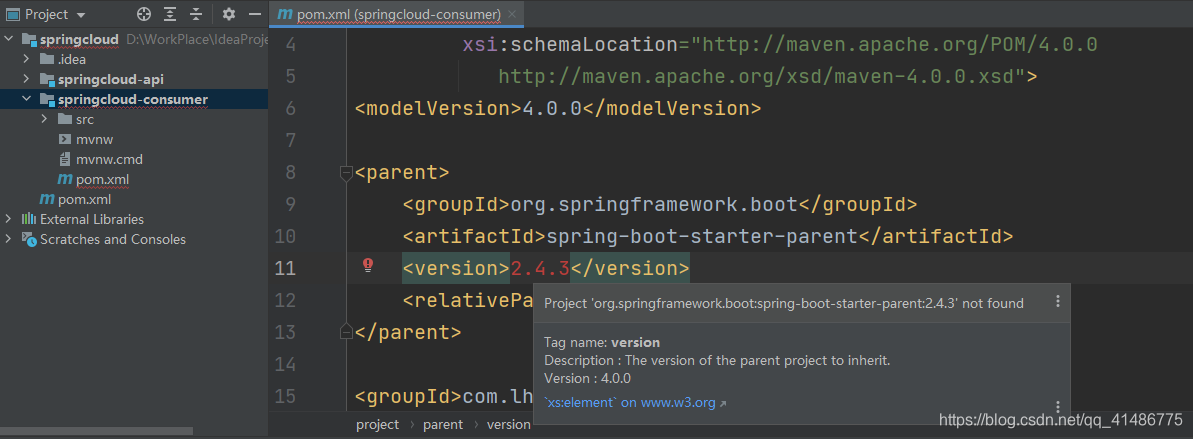Expand the .idea folder
Image resolution: width=1193 pixels, height=439 pixels.
click(x=26, y=59)
